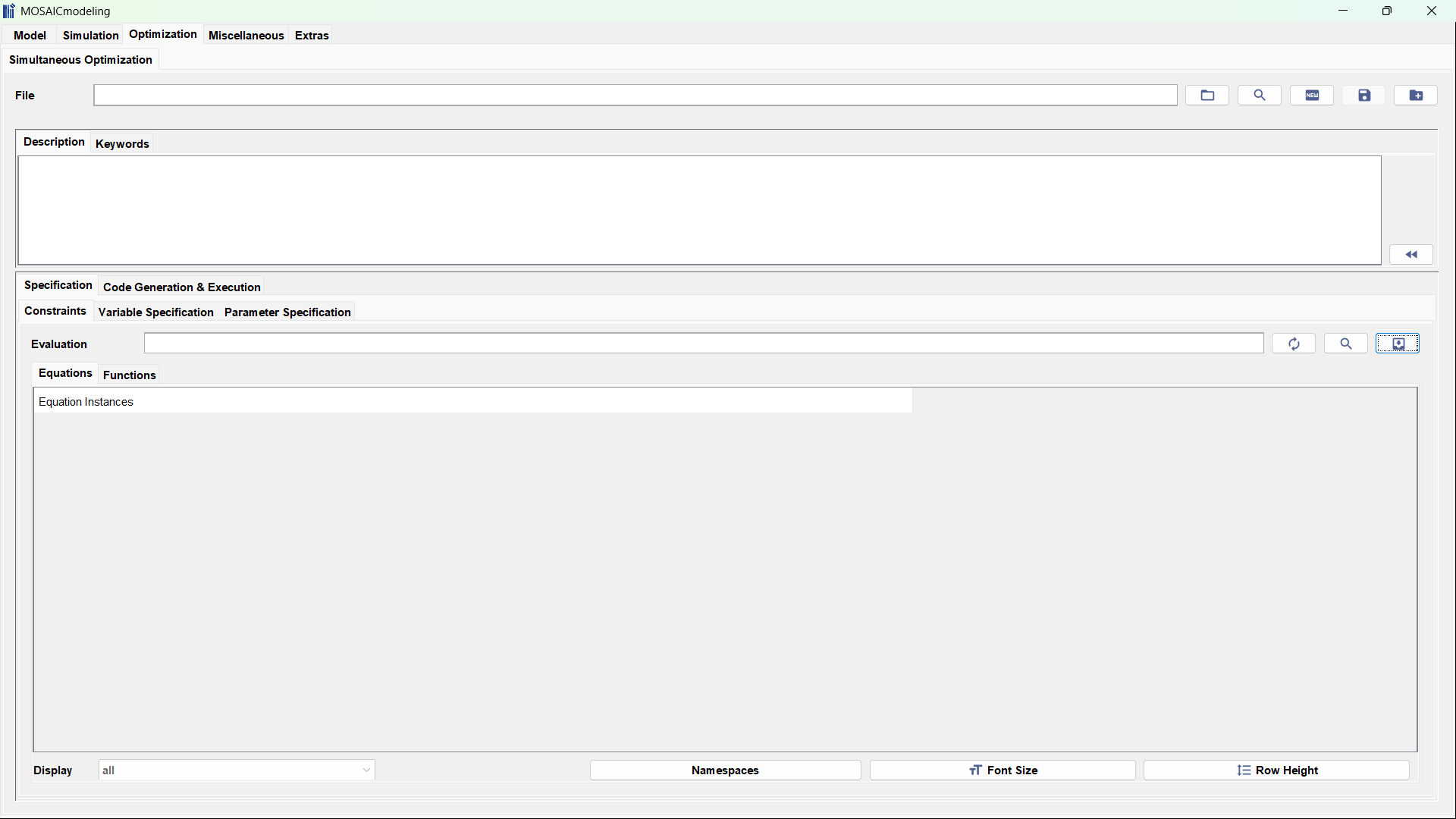Click the Equation Instances column header
The width and height of the screenshot is (1456, 819).
point(473,401)
